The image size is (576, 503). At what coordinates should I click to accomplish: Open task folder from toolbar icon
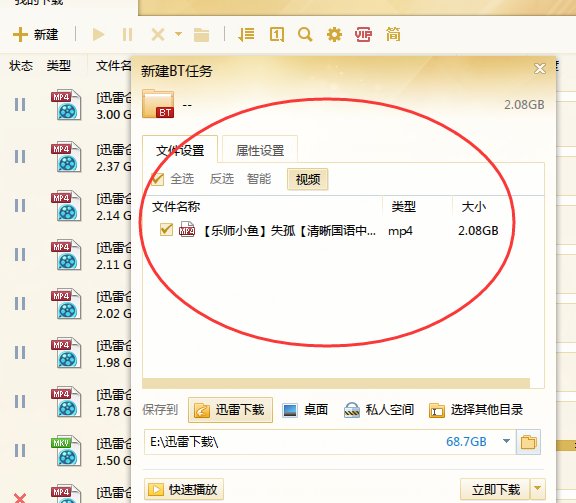coord(201,35)
